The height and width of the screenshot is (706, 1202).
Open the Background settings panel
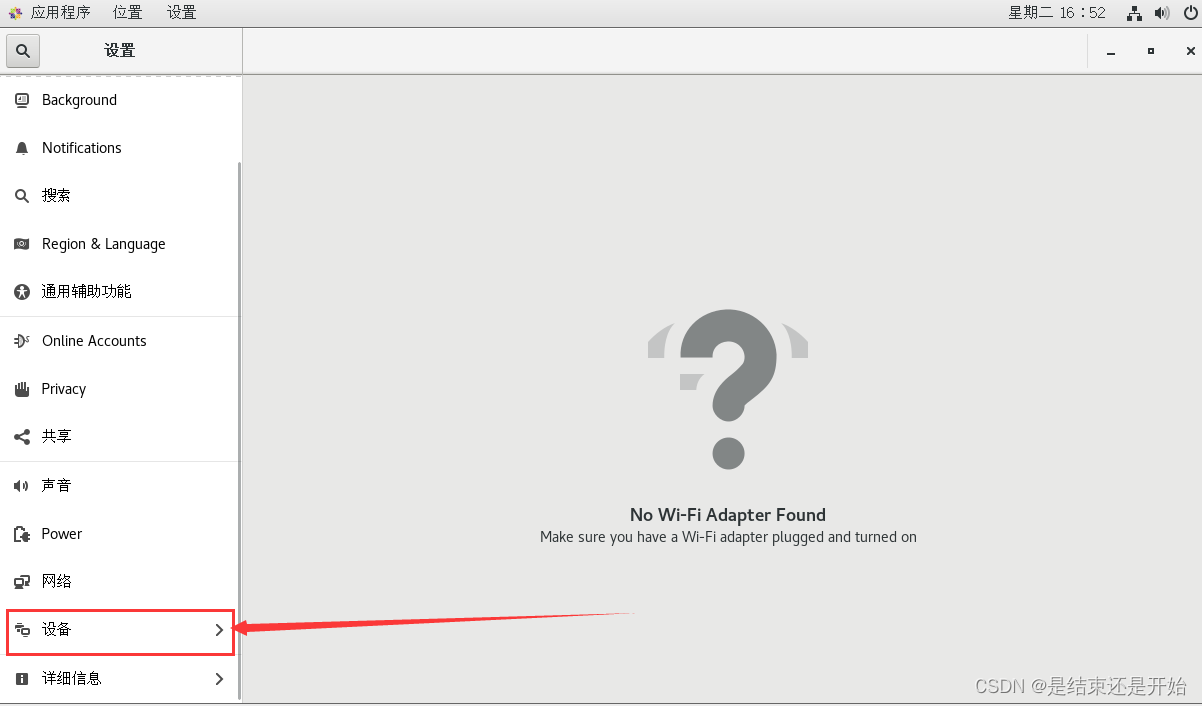pyautogui.click(x=120, y=100)
